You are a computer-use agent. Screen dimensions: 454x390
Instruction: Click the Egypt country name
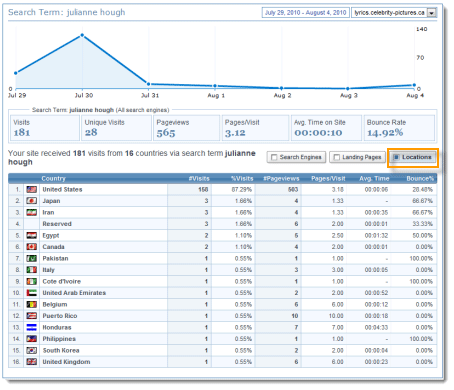[x=51, y=236]
